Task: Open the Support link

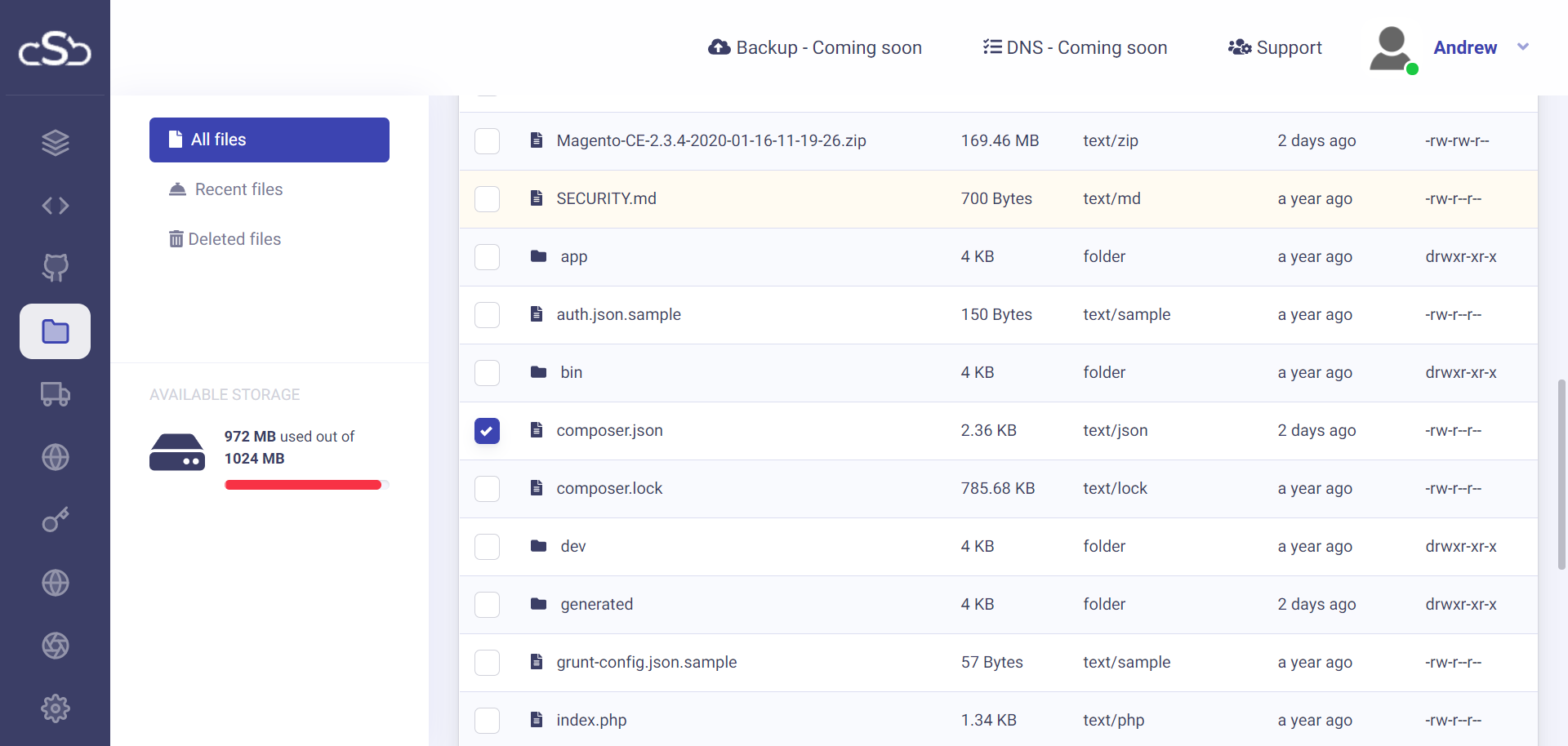Action: tap(1275, 47)
